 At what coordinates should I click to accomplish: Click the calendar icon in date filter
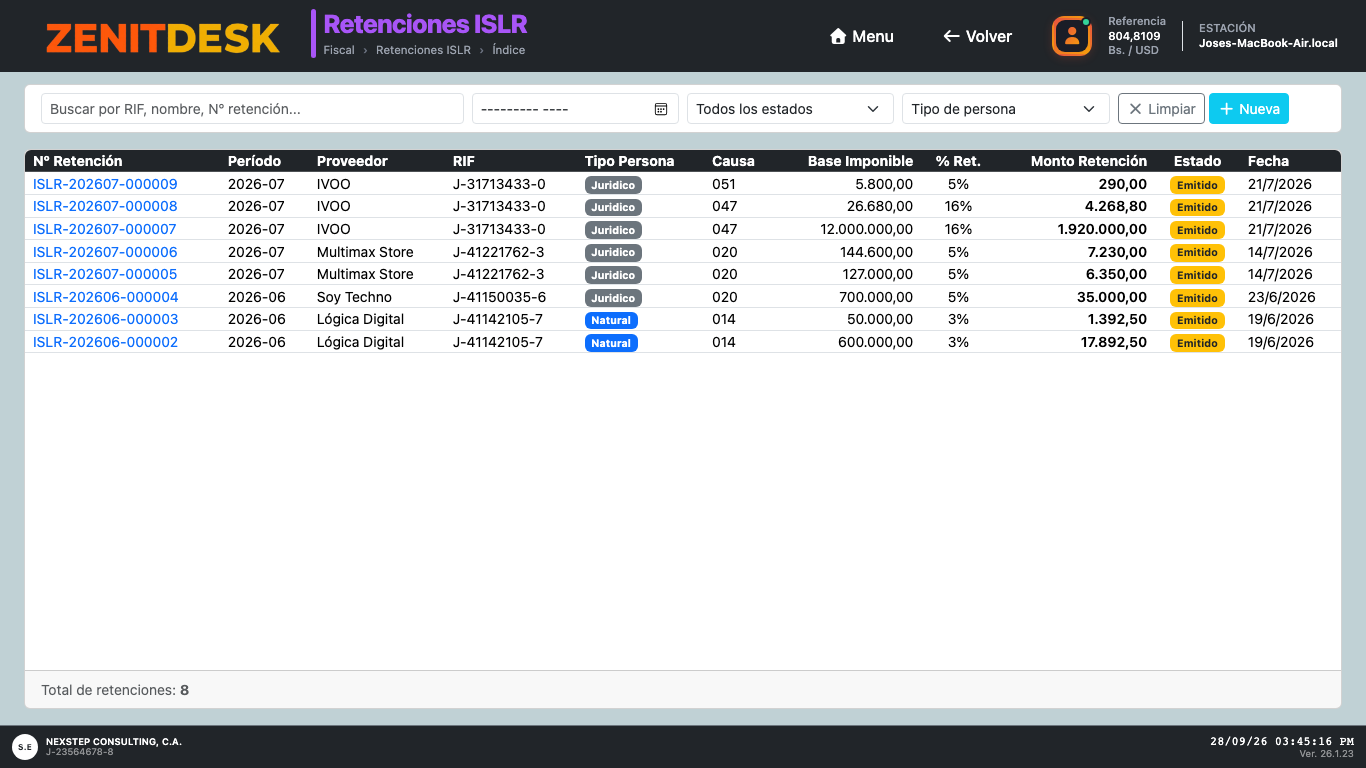coord(661,109)
